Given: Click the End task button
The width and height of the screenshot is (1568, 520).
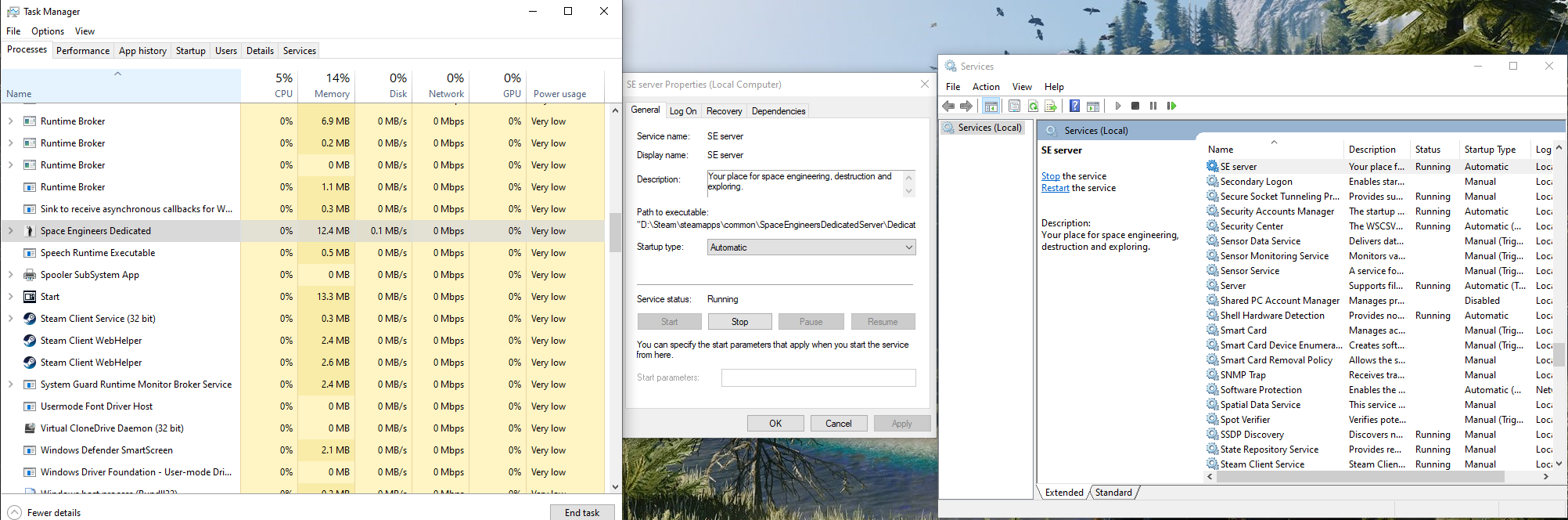Looking at the screenshot, I should pyautogui.click(x=581, y=513).
